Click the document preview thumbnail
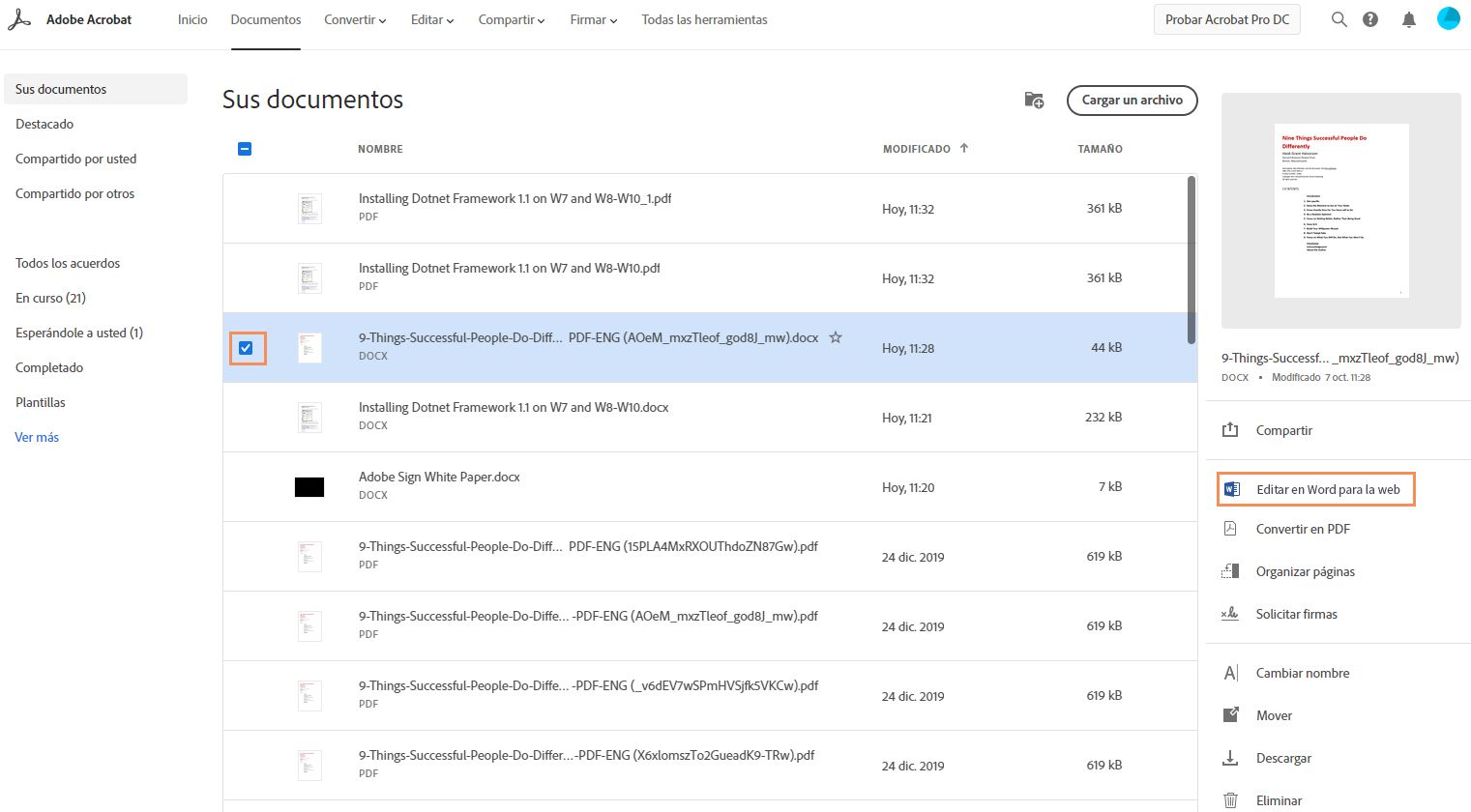The width and height of the screenshot is (1471, 812). (1341, 211)
